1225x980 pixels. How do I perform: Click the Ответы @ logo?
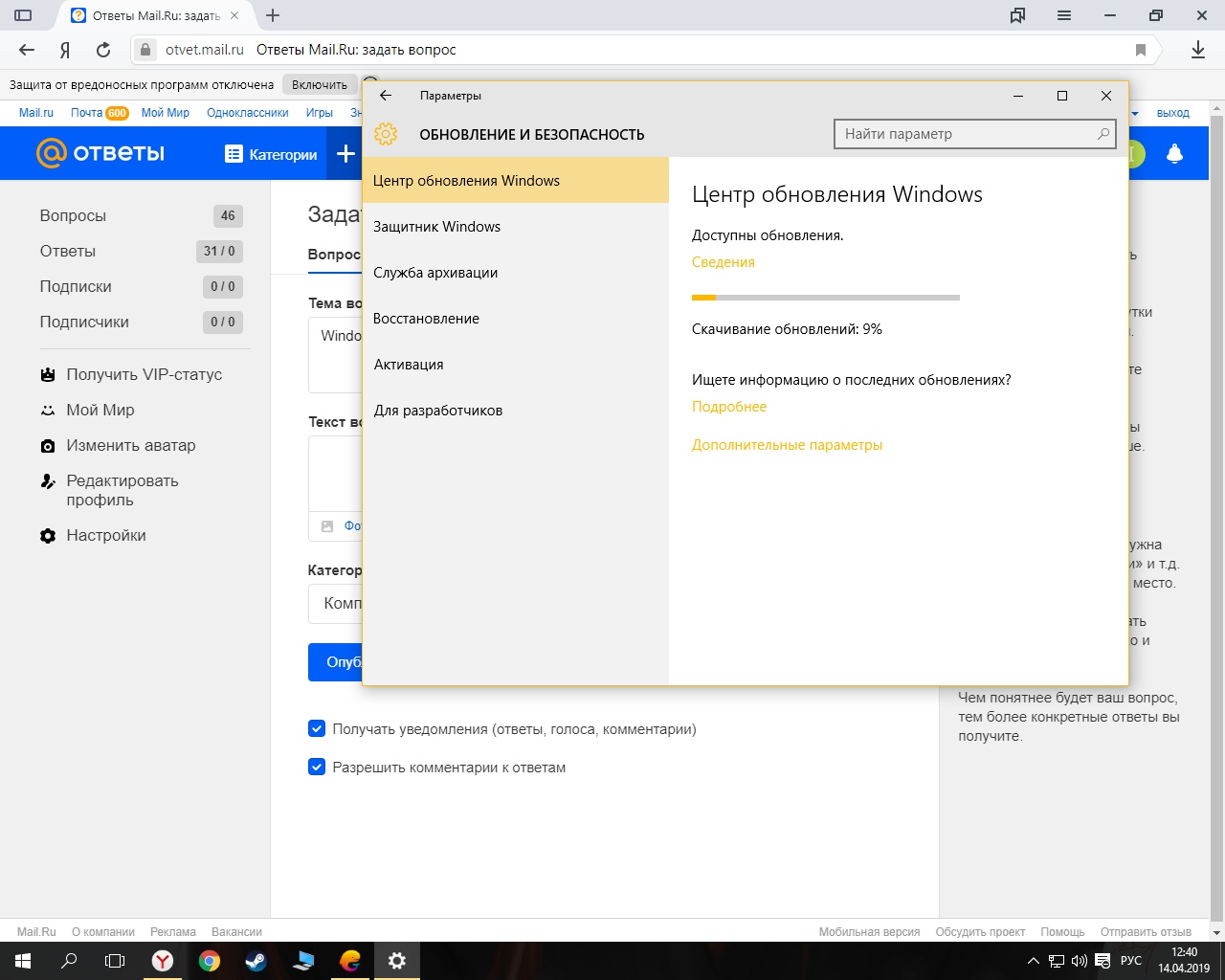pyautogui.click(x=100, y=153)
